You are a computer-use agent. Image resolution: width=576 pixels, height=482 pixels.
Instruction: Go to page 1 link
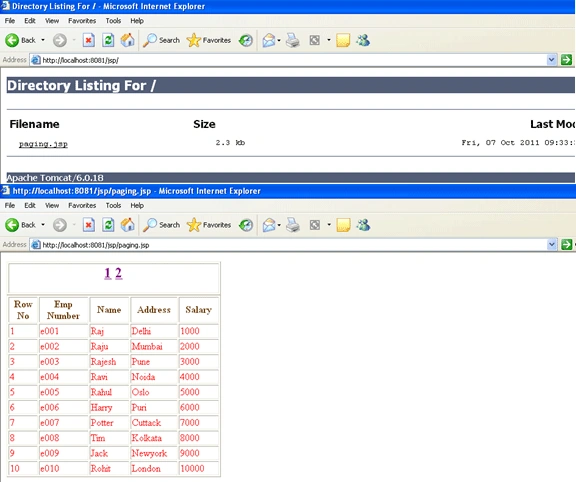tap(108, 273)
